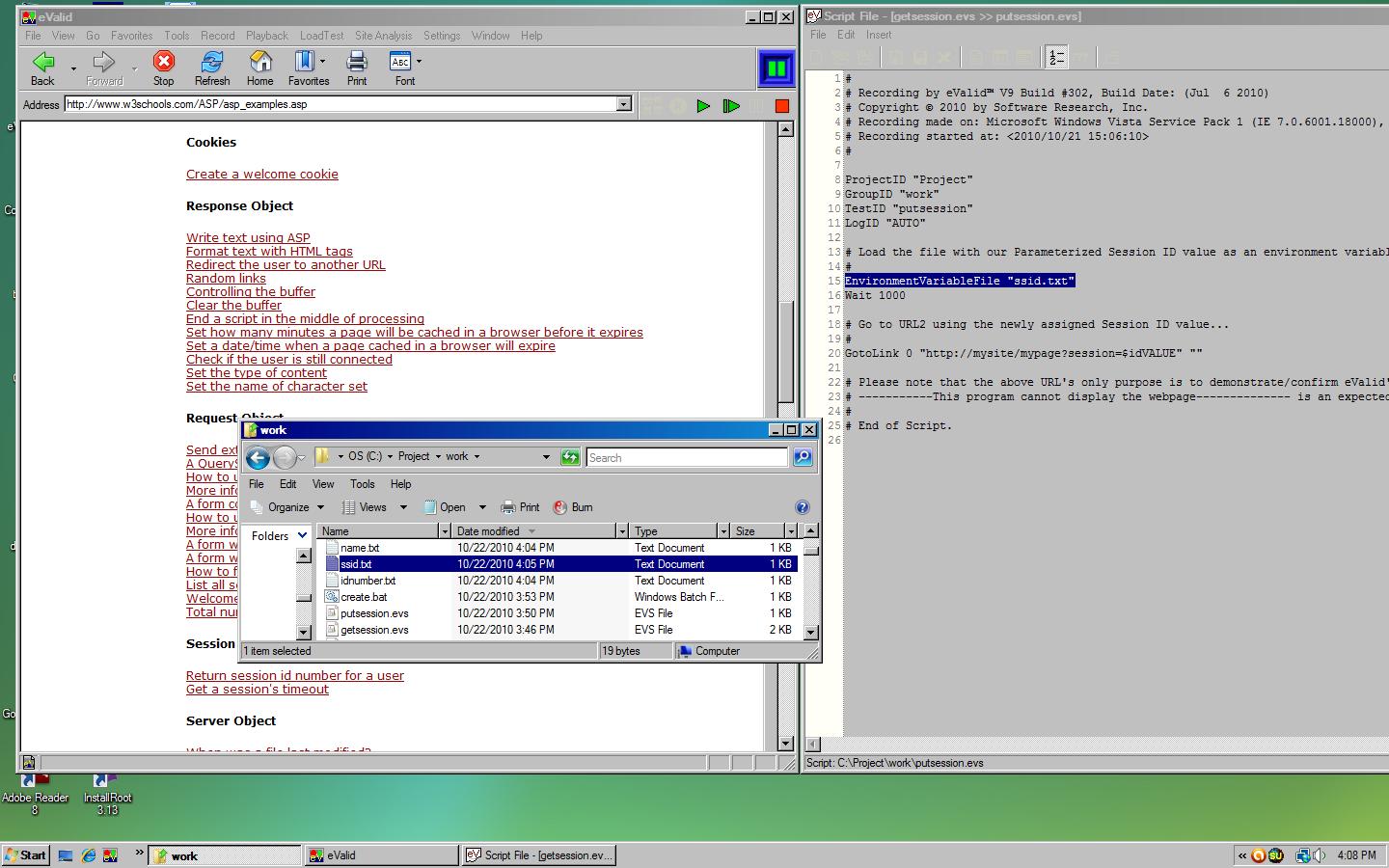Expand the address bar URL dropdown in eValid
This screenshot has width=1389, height=868.
(623, 104)
